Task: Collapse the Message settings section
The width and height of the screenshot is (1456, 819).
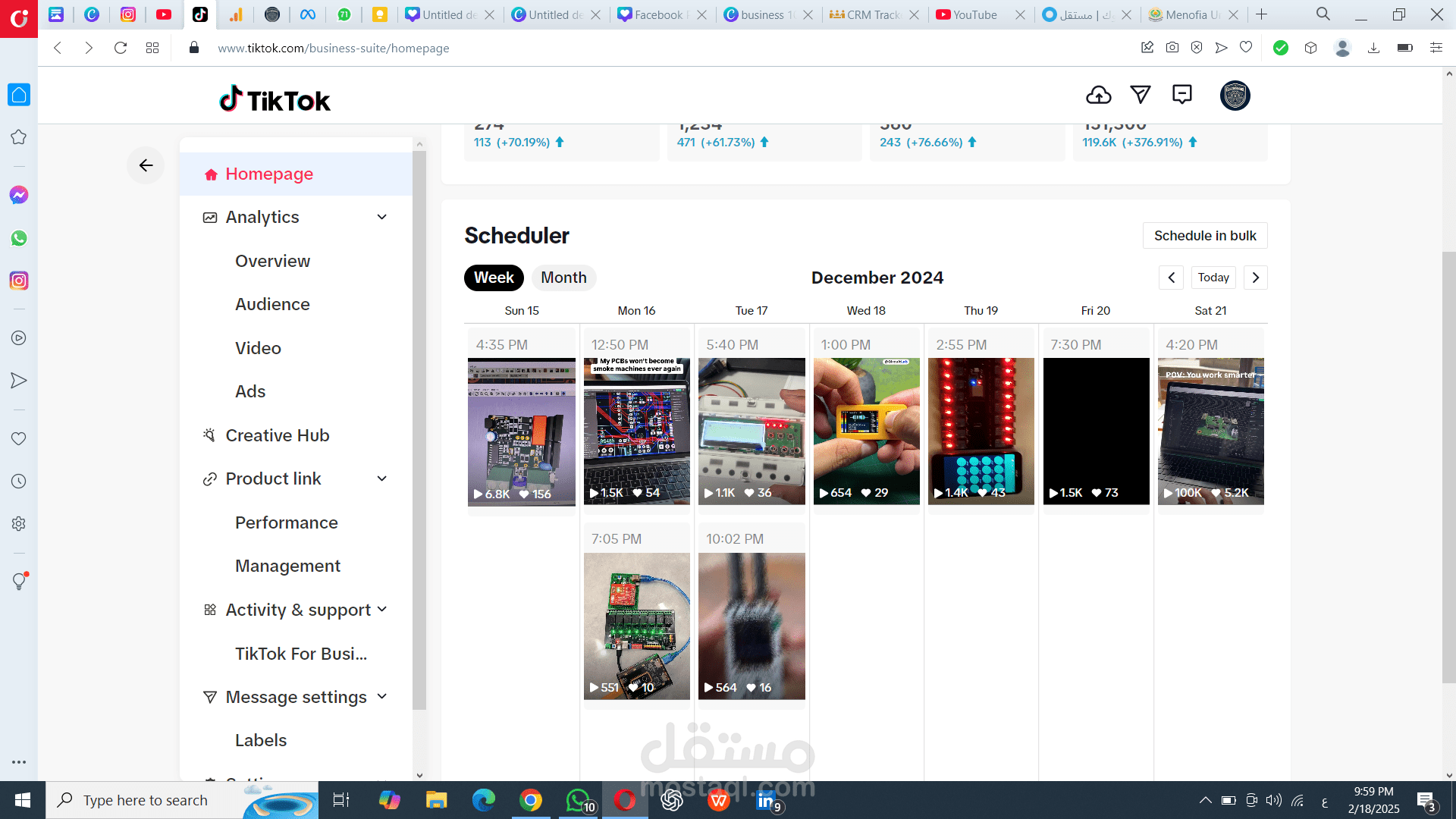Action: 381,697
